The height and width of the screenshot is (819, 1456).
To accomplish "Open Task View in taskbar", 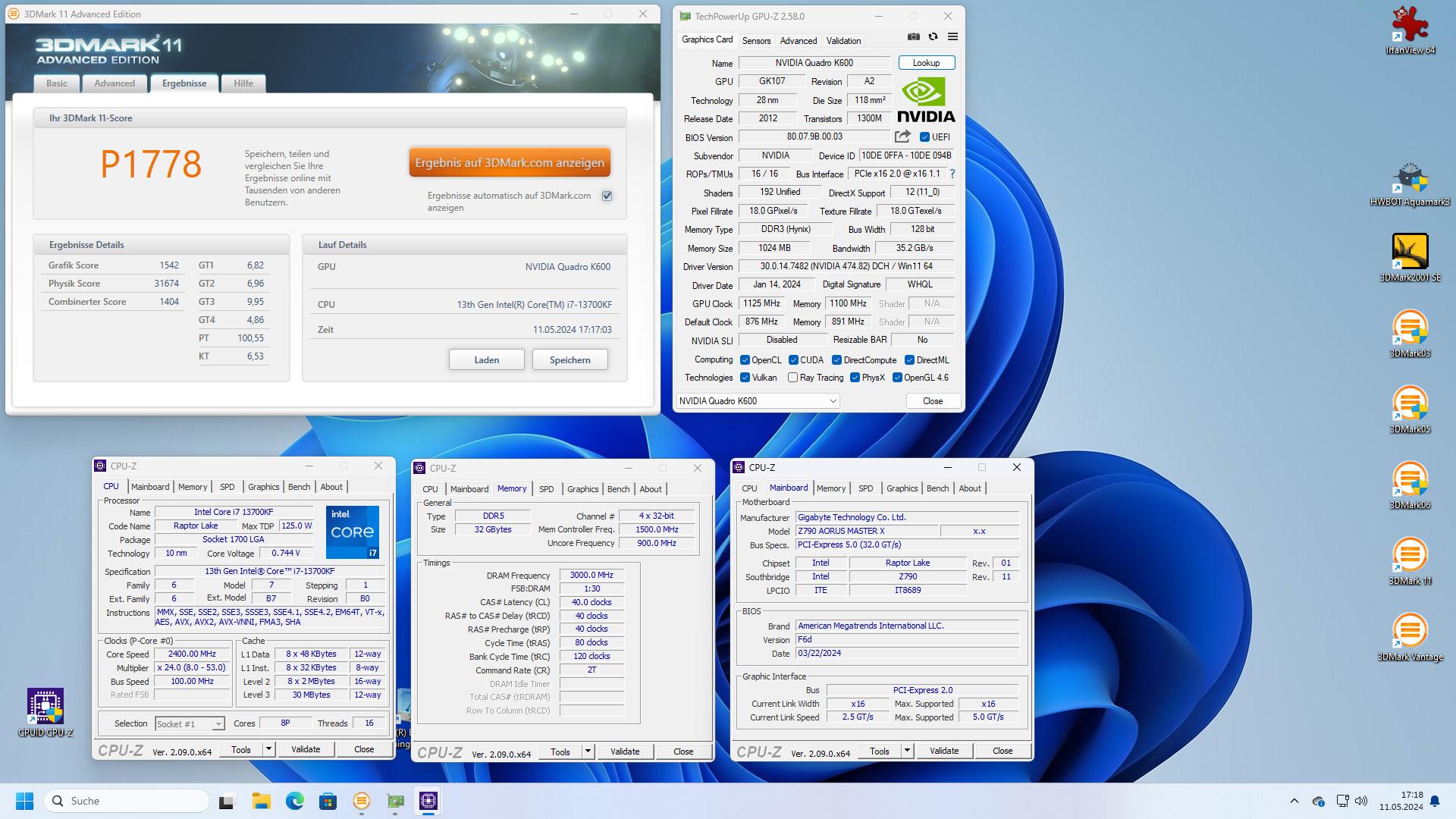I will (227, 801).
